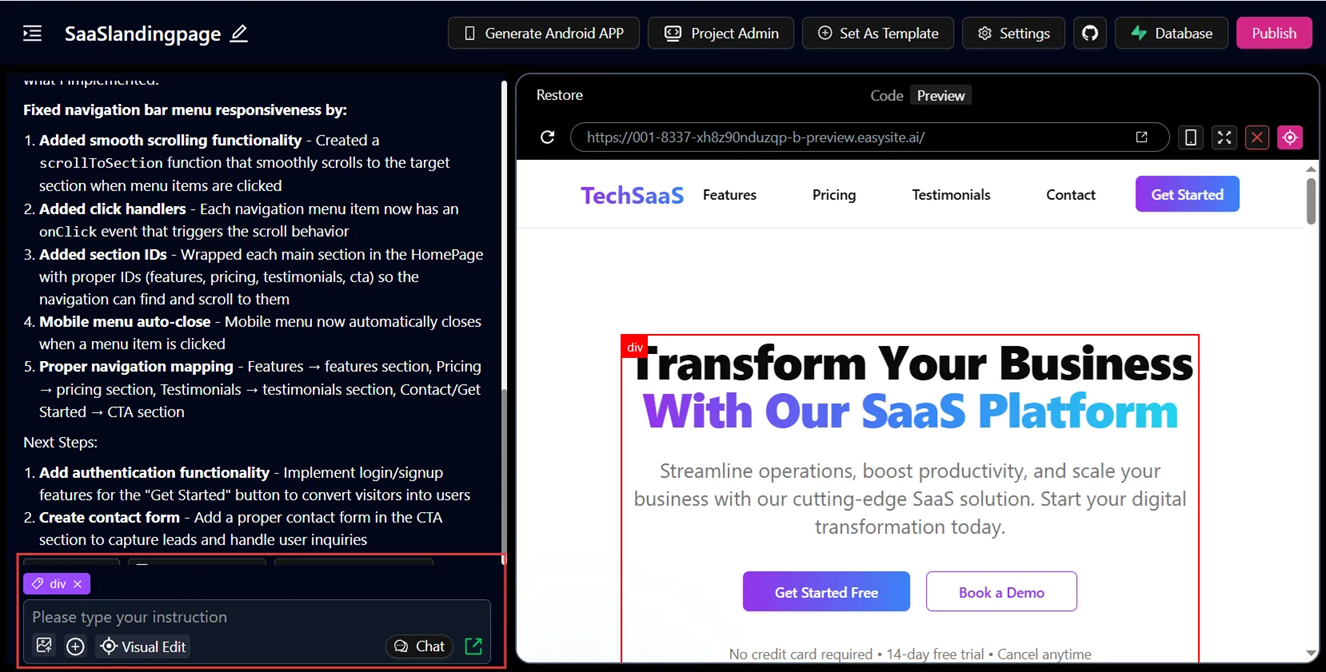Image resolution: width=1326 pixels, height=672 pixels.
Task: Open Generate Android APP
Action: (543, 33)
